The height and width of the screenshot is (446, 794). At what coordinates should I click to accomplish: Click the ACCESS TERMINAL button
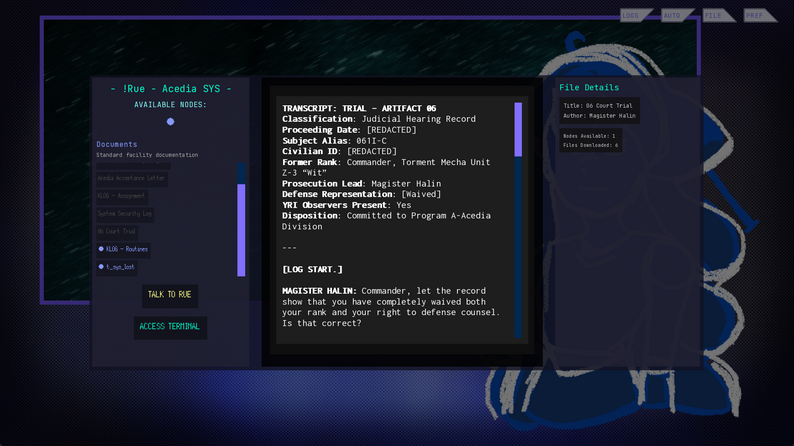click(170, 327)
